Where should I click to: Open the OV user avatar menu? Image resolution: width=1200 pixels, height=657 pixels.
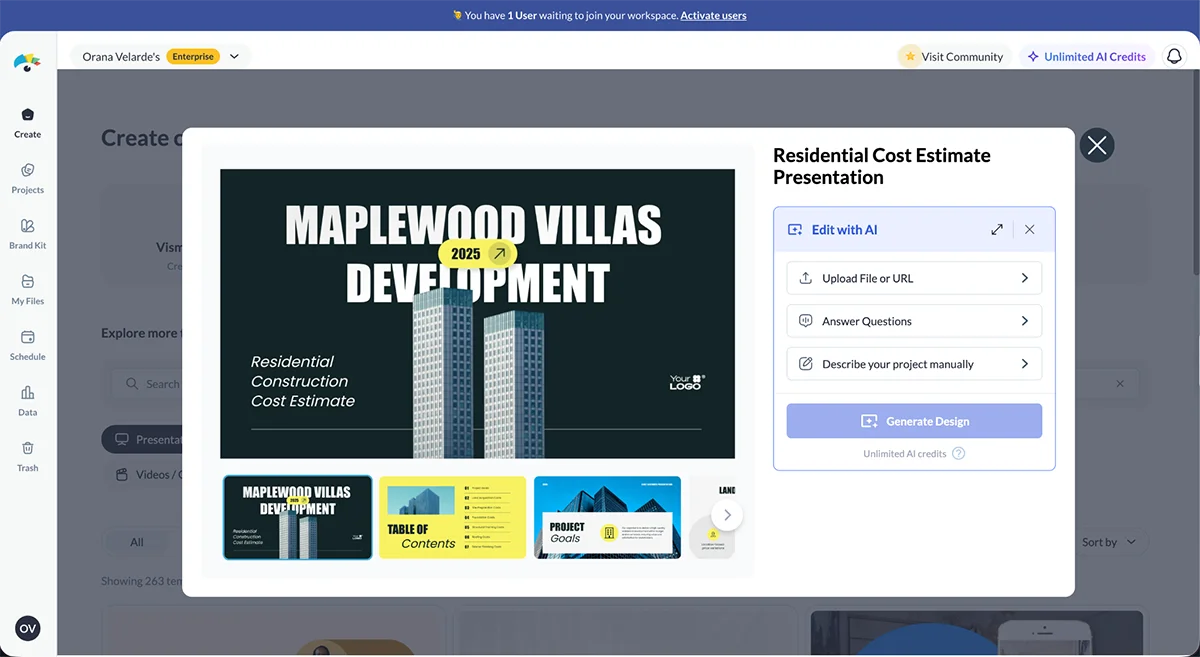[x=28, y=628]
